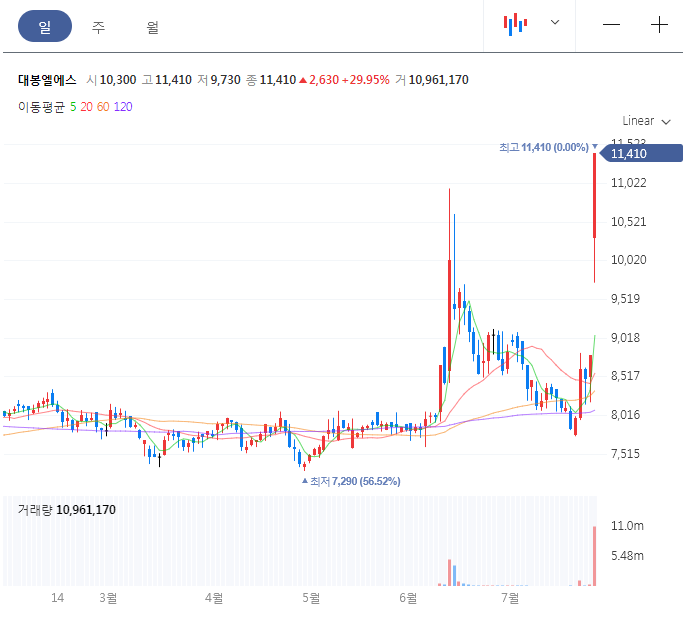Open the Linear scale dropdown
Viewport: 688px width, 630px height.
click(646, 121)
